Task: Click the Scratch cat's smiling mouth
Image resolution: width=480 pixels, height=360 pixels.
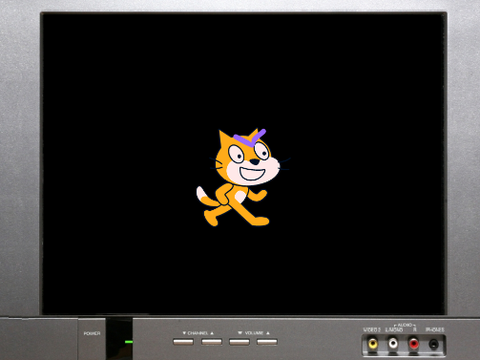Action: 252,174
